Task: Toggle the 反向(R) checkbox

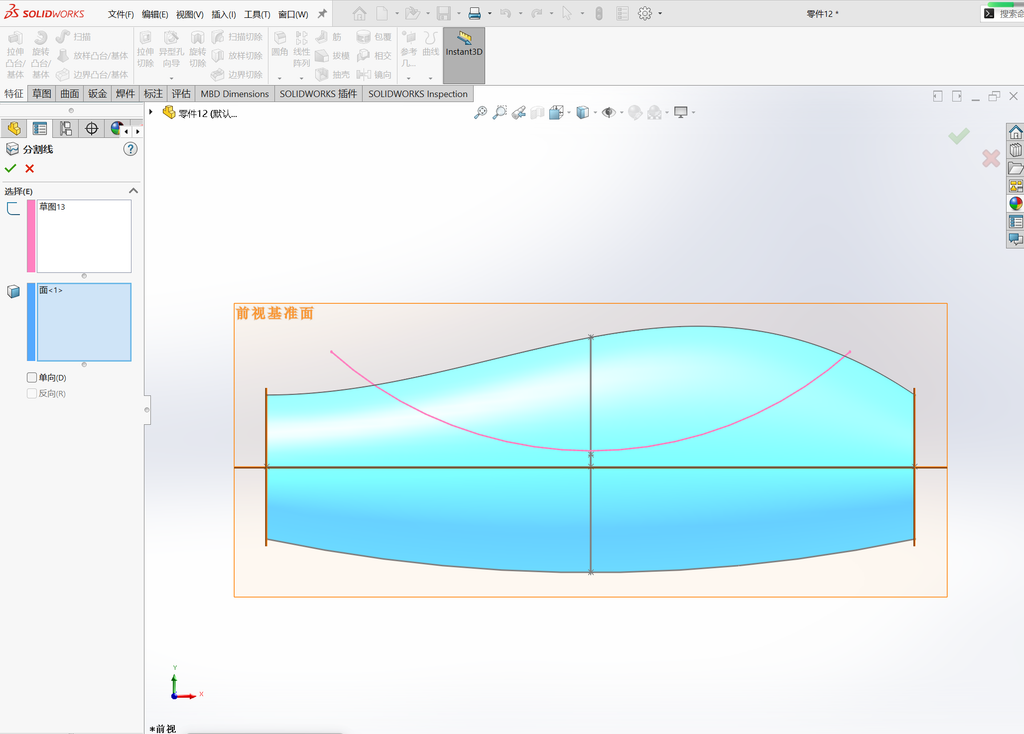Action: point(31,393)
